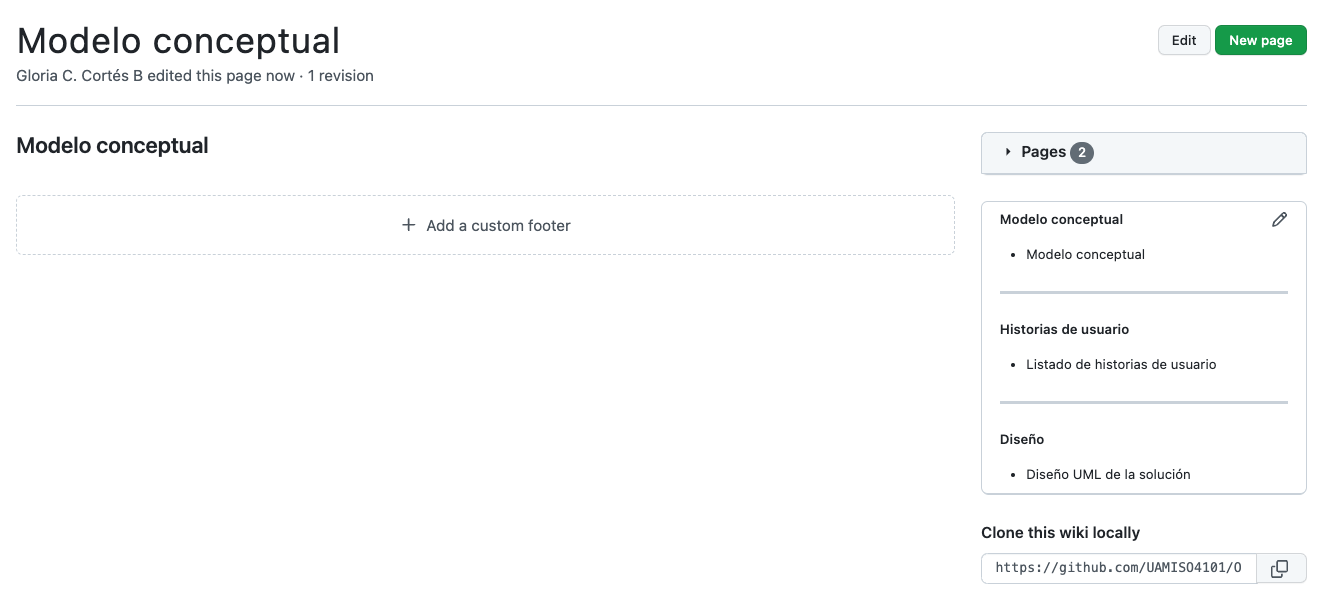Screen dimensions: 1321x614
Task: Click the Diseño sidebar heading
Action: [1022, 440]
